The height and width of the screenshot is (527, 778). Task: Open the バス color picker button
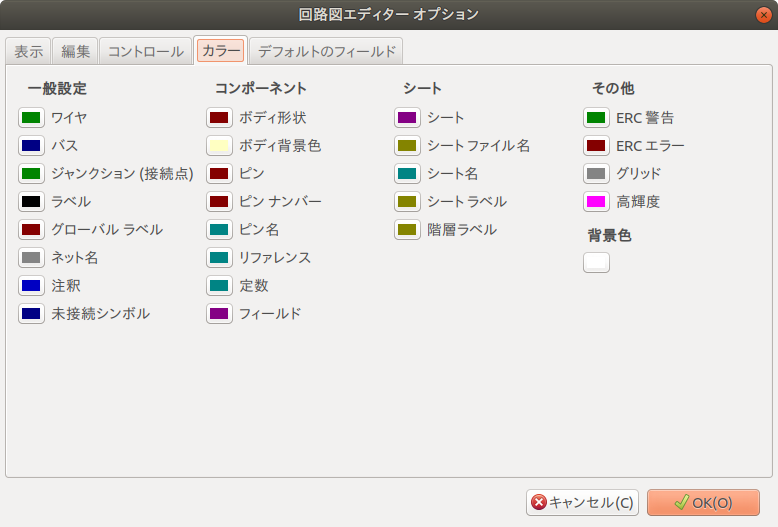click(x=31, y=146)
